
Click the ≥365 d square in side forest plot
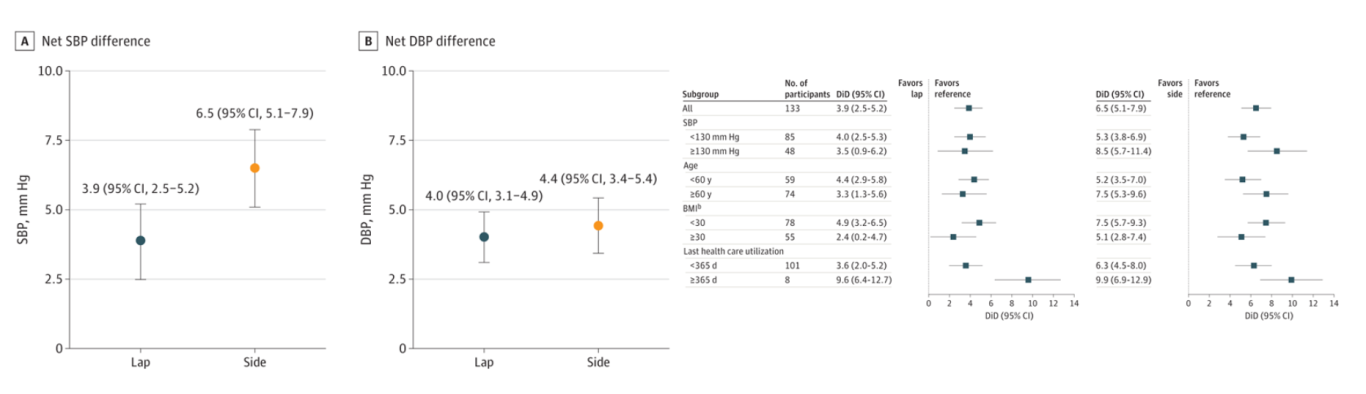(x=1291, y=280)
